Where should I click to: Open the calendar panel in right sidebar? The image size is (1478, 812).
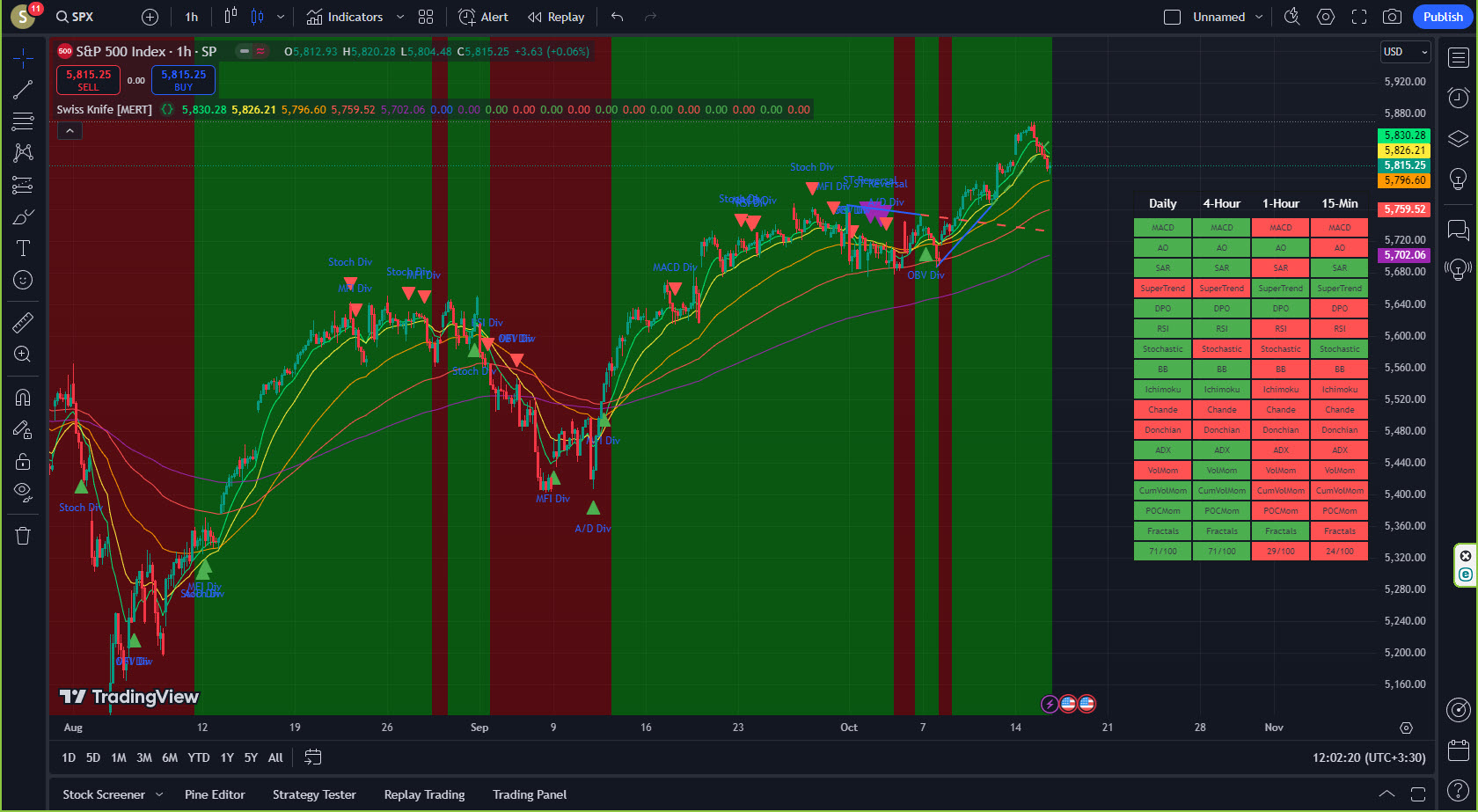[x=1459, y=750]
